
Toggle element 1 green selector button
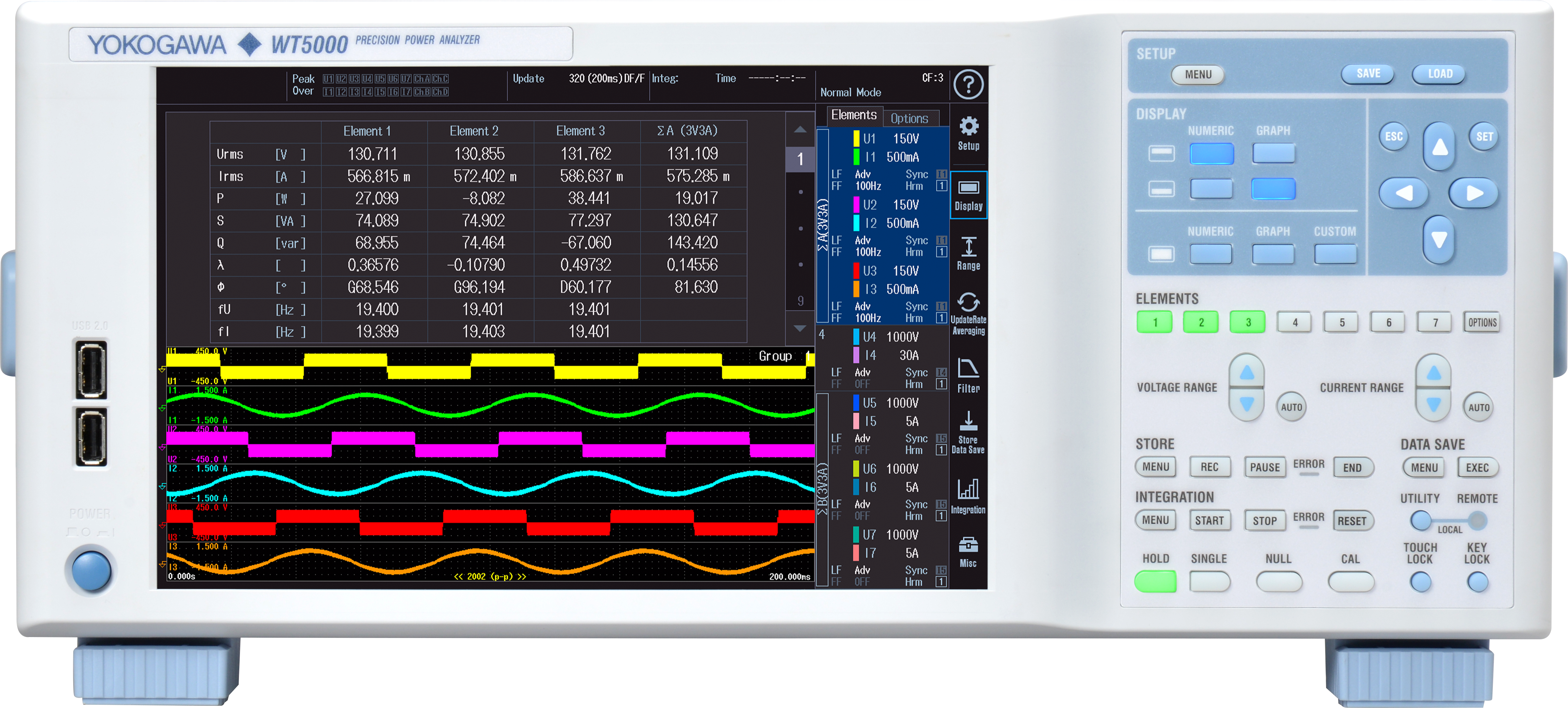pyautogui.click(x=1154, y=322)
